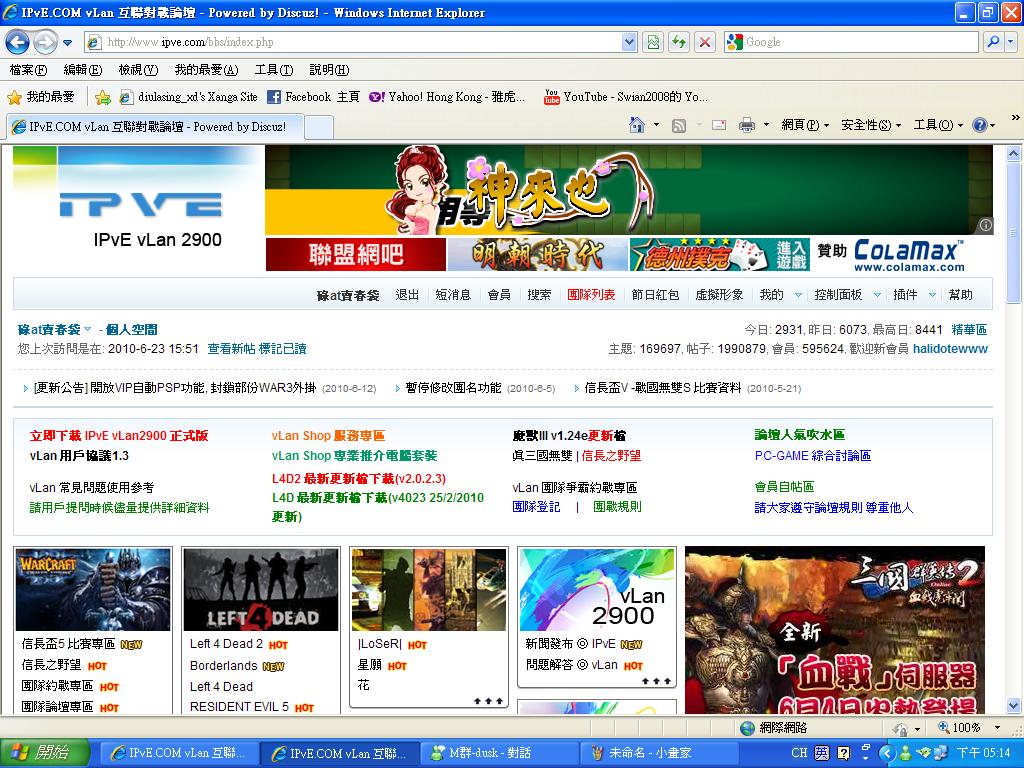
Task: Click the Add to Favorites Bar icon
Action: (x=102, y=97)
